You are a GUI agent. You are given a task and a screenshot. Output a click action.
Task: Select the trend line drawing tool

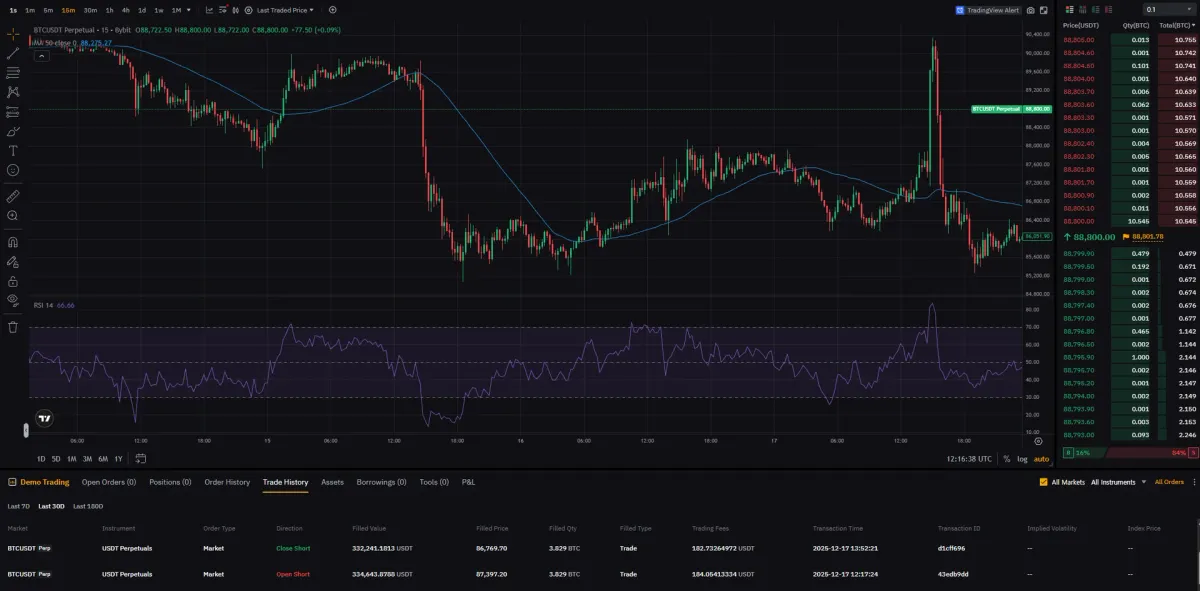tap(13, 53)
